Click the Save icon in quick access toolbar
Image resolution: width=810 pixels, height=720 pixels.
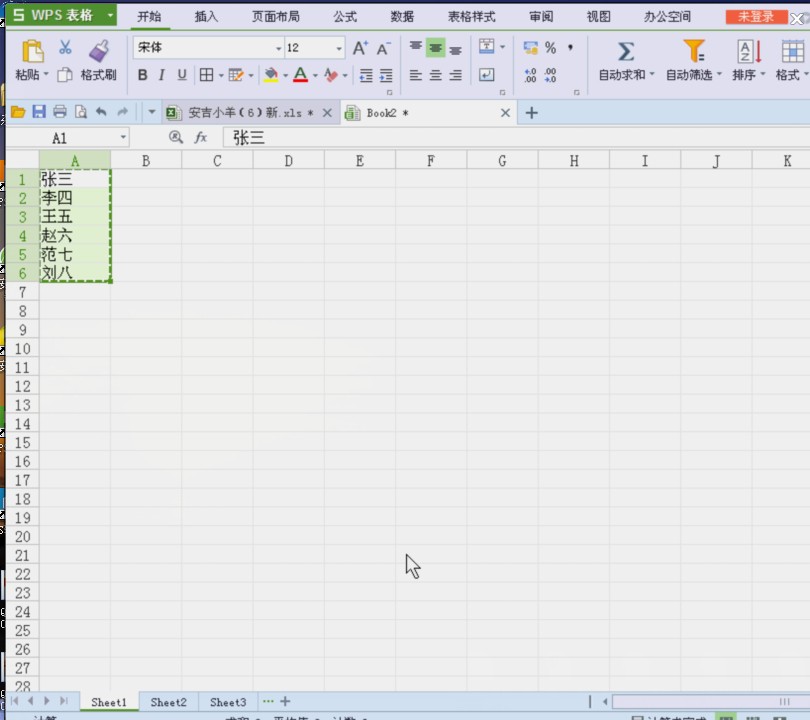pyautogui.click(x=39, y=113)
